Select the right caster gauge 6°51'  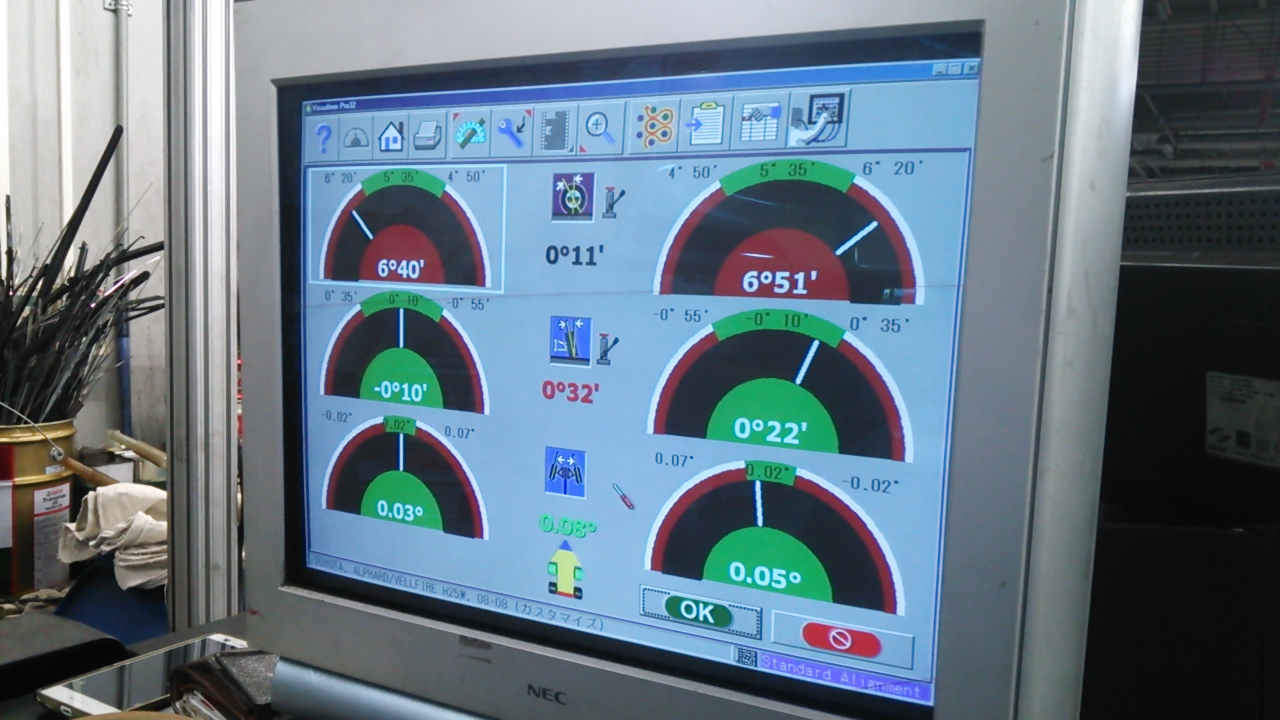click(788, 231)
